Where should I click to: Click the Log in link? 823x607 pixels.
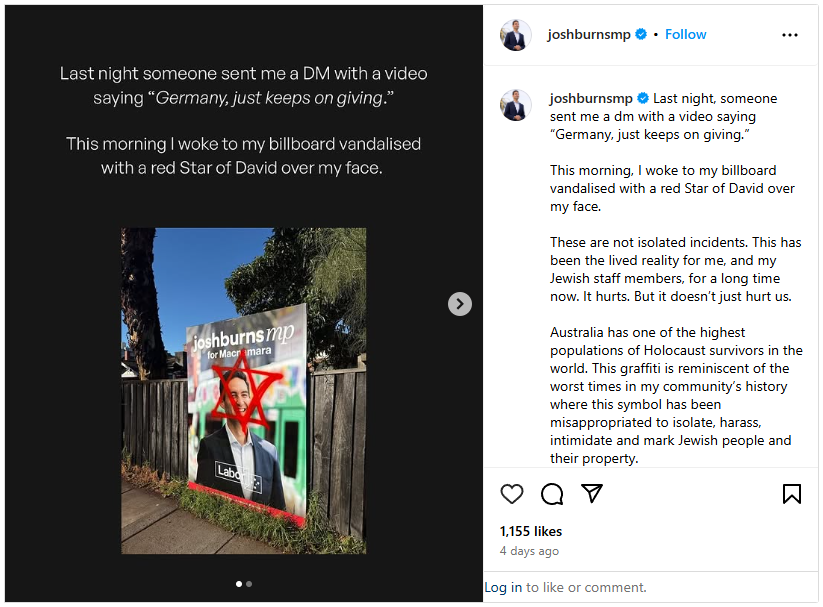pyautogui.click(x=503, y=587)
